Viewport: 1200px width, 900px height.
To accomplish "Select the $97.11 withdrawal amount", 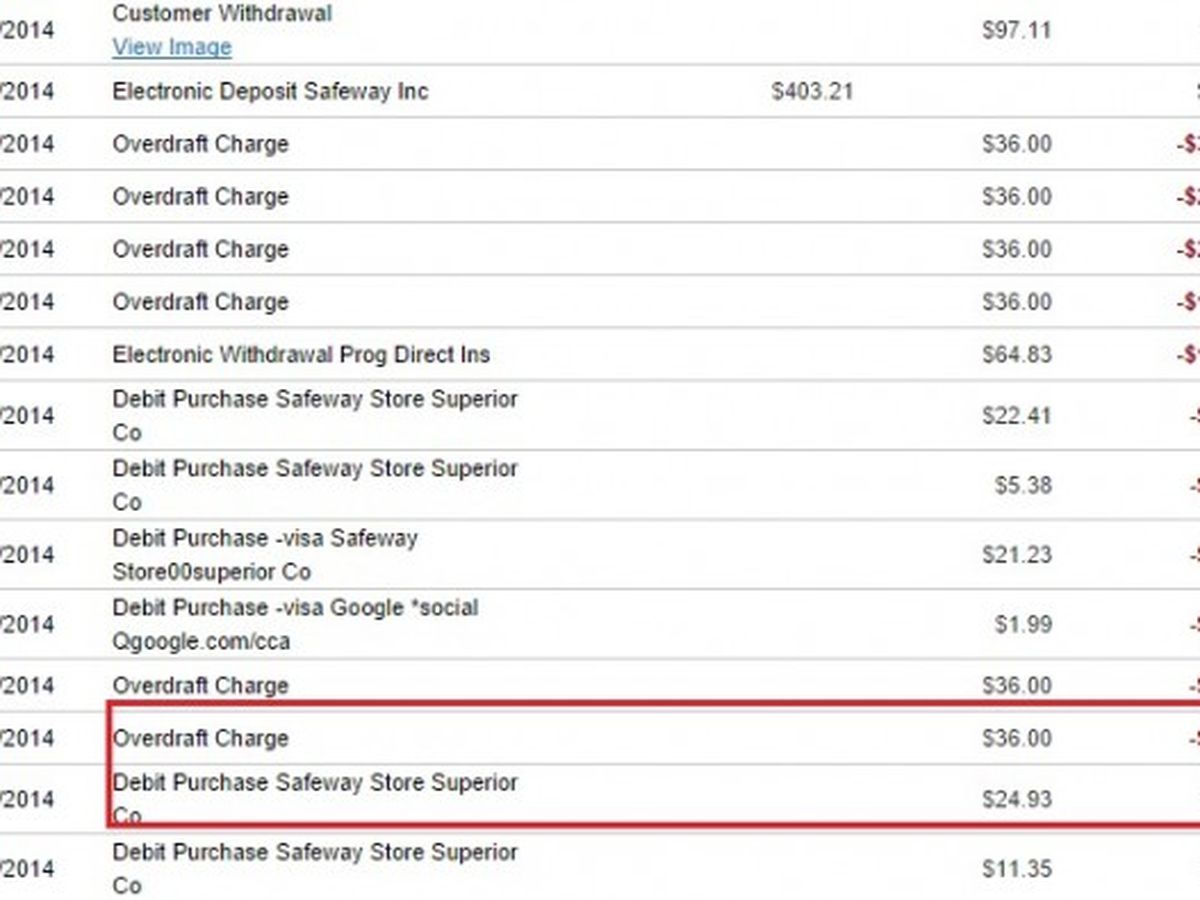I will click(1016, 30).
